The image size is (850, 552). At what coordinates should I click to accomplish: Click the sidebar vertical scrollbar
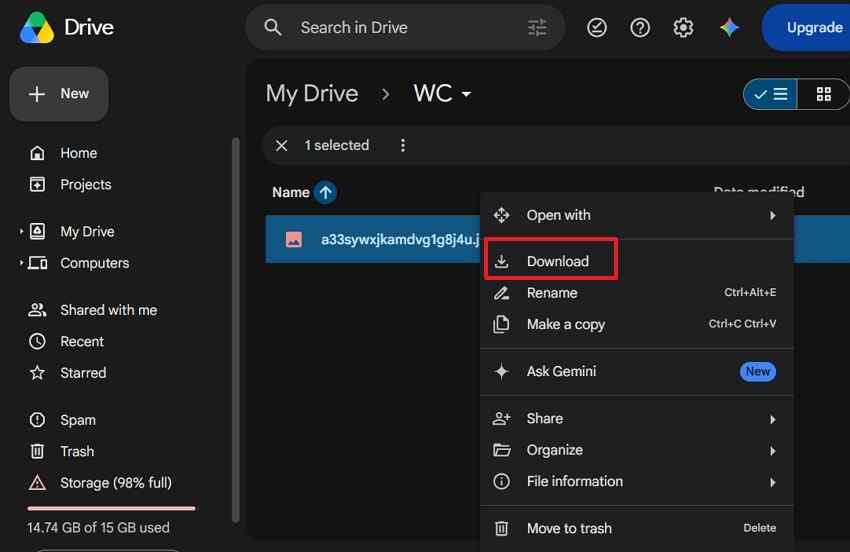coord(235,330)
